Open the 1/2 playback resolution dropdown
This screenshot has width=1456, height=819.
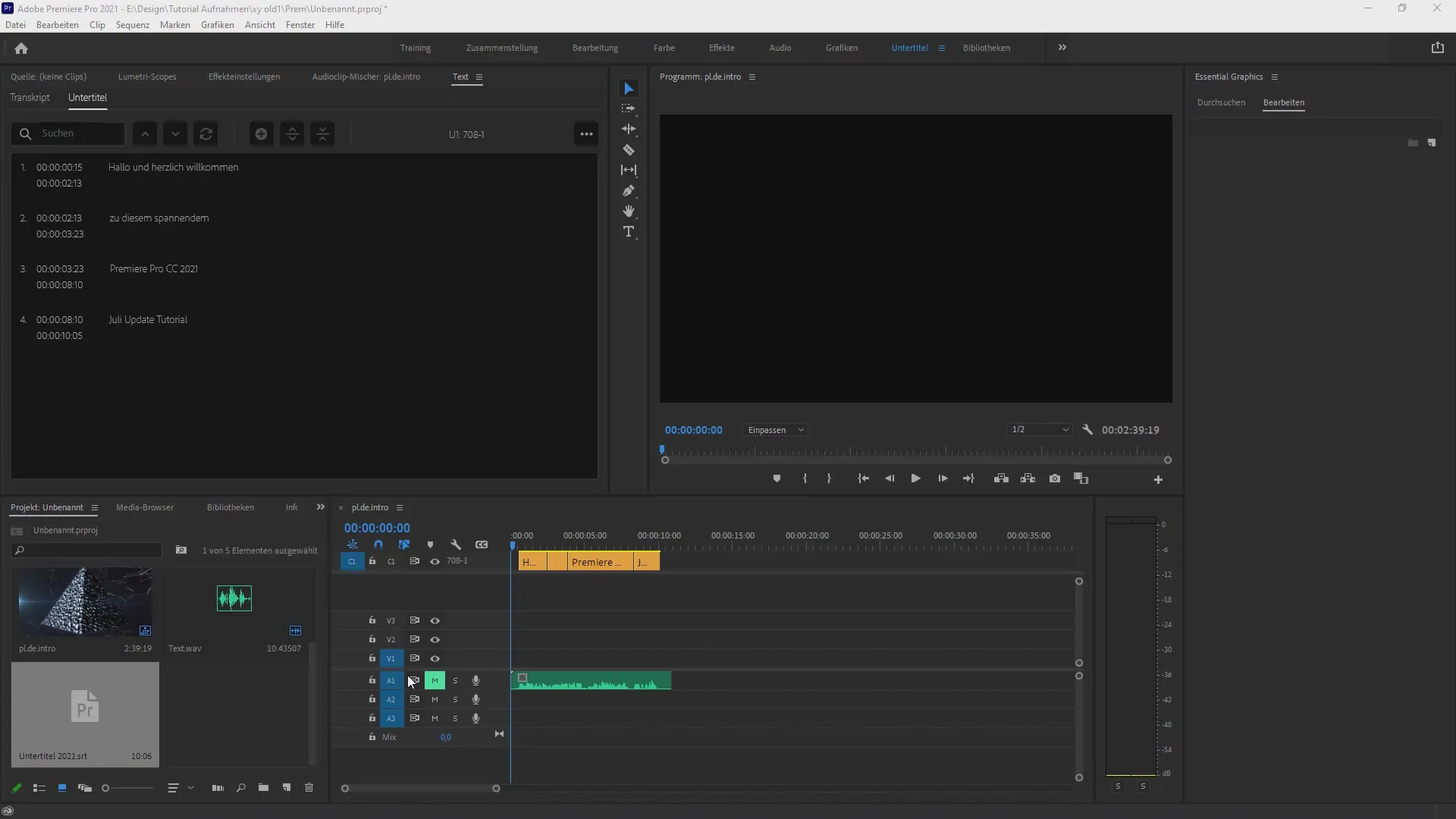click(x=1040, y=429)
